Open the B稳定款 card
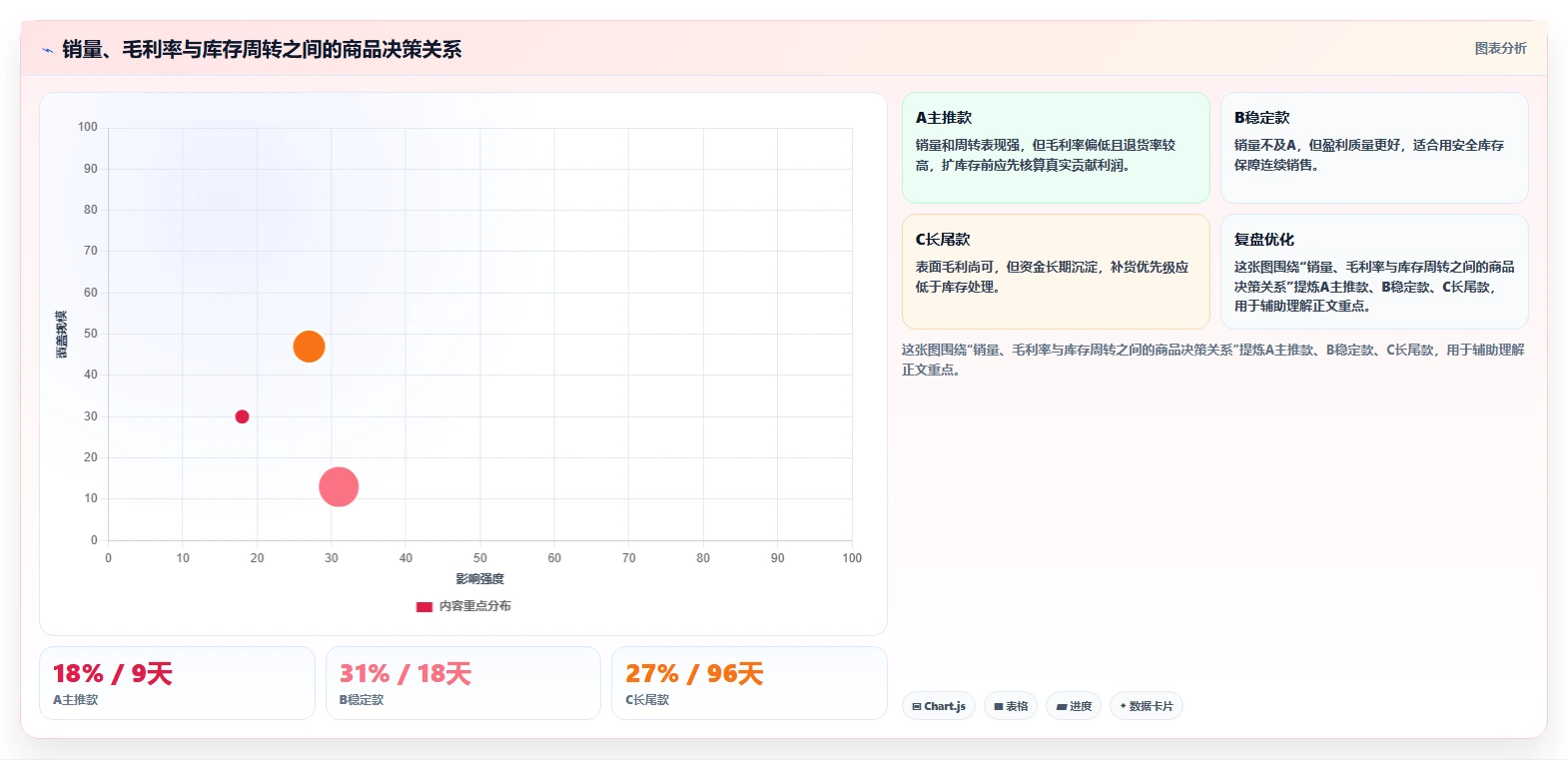 click(1374, 148)
